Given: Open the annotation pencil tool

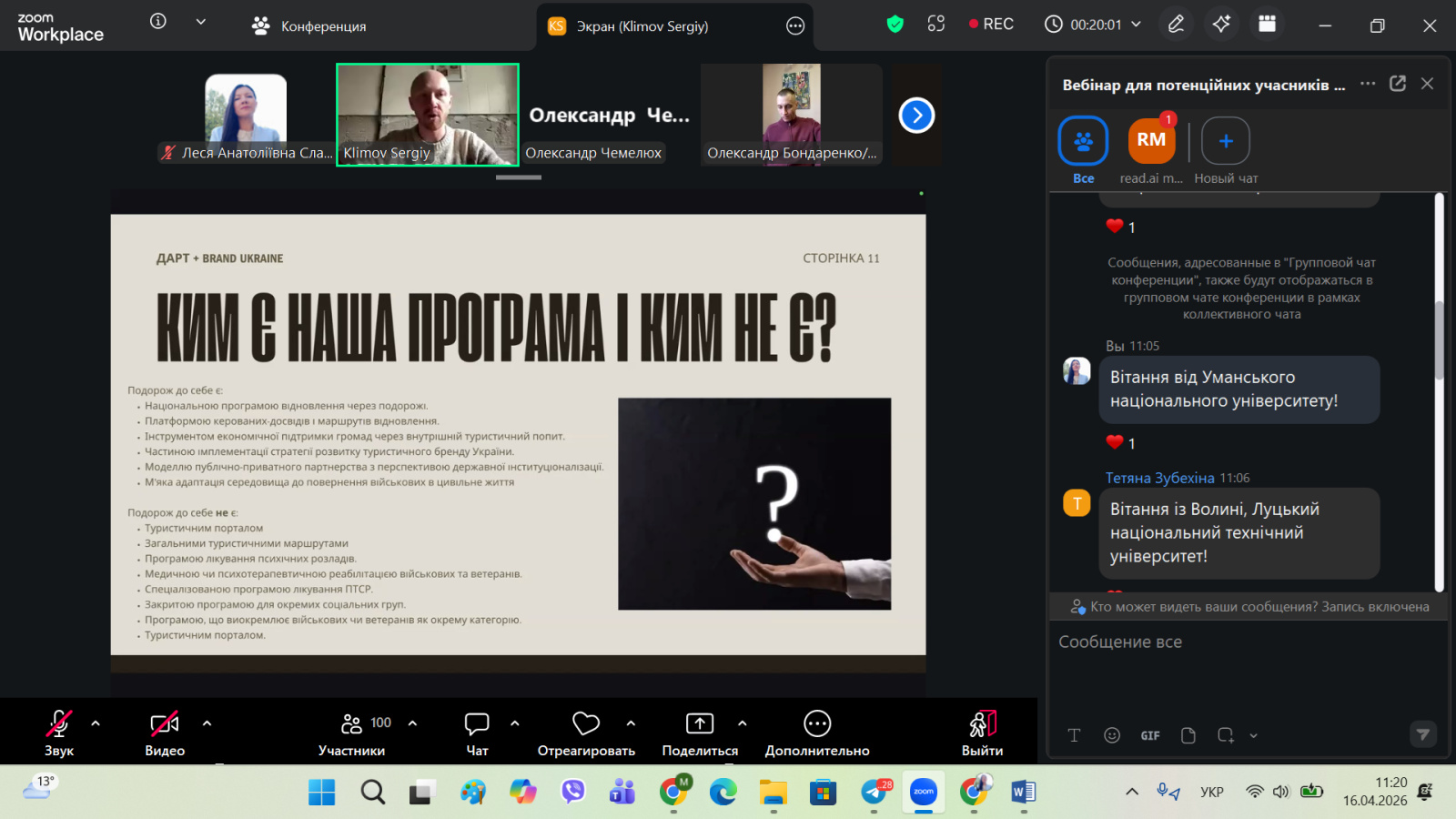Looking at the screenshot, I should (x=1176, y=25).
